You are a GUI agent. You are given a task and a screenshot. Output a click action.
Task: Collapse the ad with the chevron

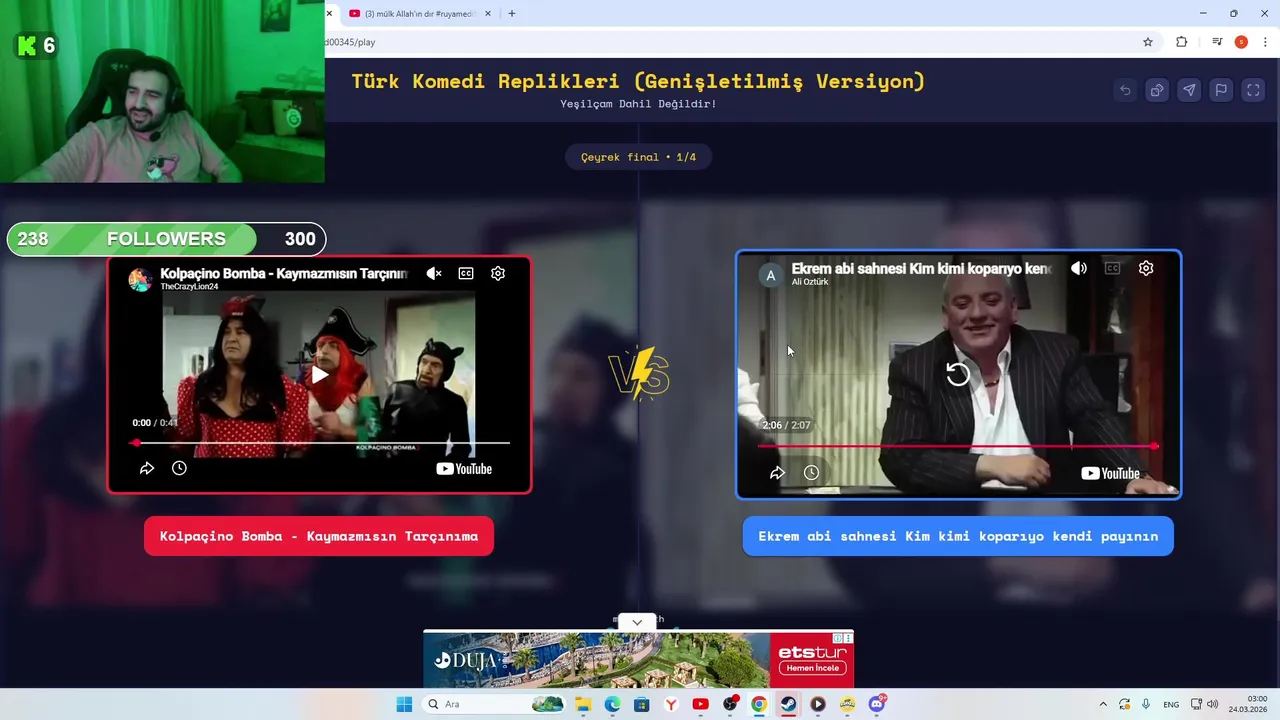tap(637, 622)
